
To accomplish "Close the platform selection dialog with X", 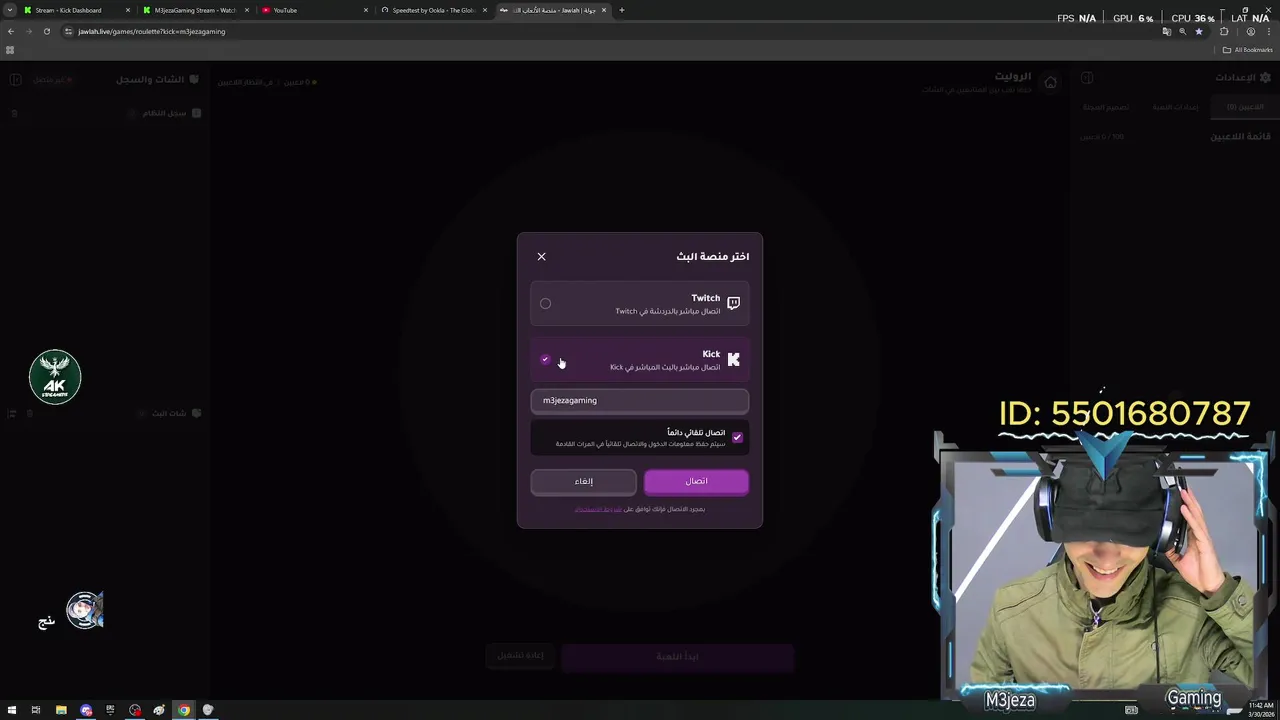I will (541, 257).
